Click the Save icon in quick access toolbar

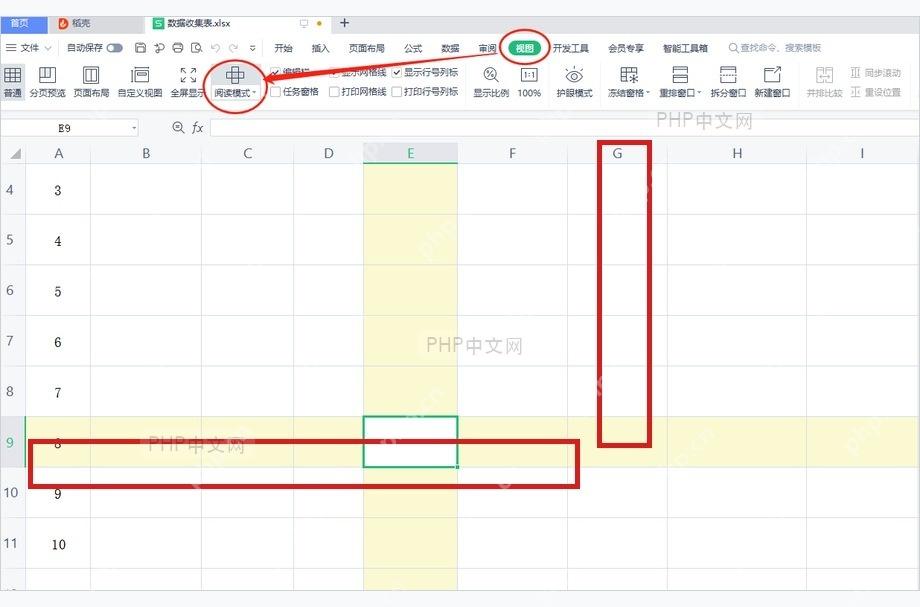[140, 48]
